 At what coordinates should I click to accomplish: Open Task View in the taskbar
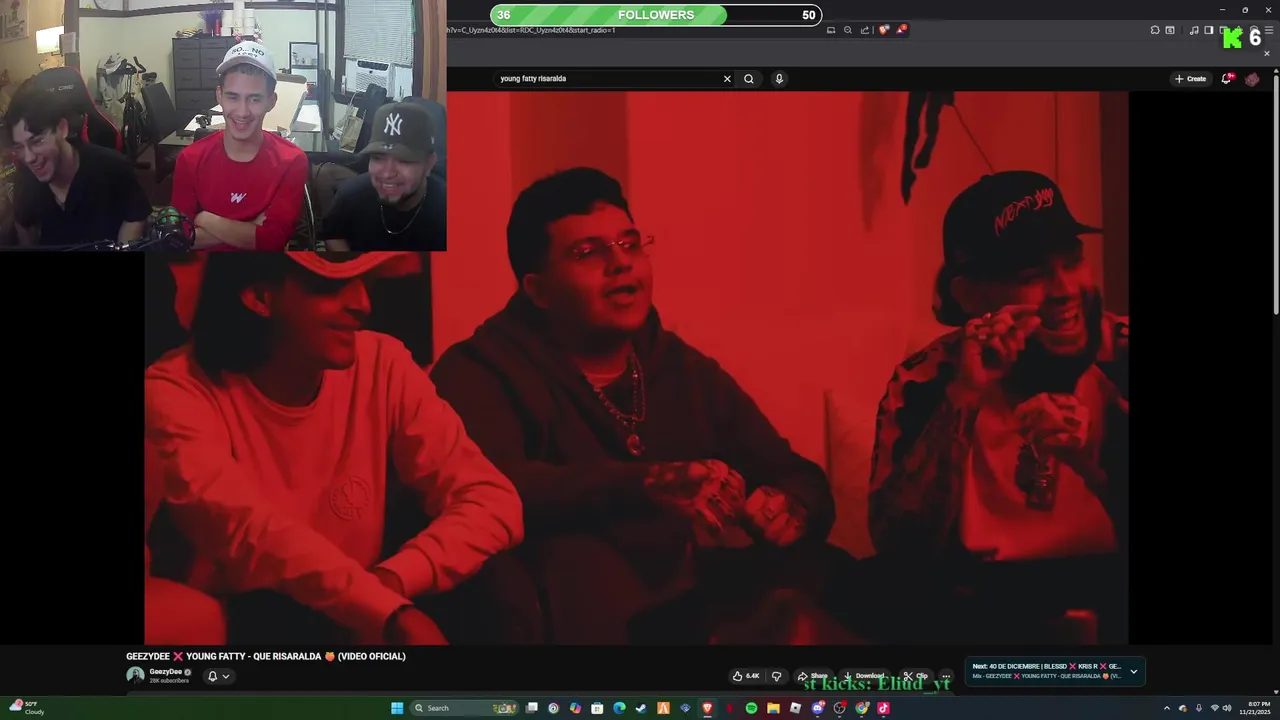click(531, 708)
